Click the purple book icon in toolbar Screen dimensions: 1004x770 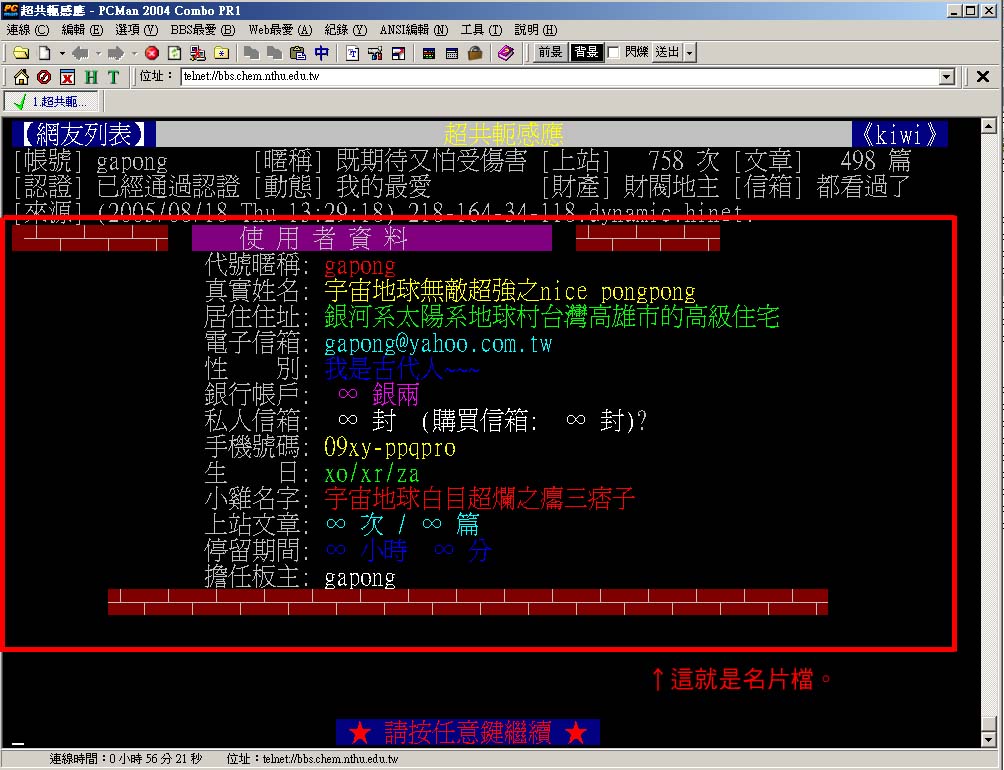(x=505, y=53)
